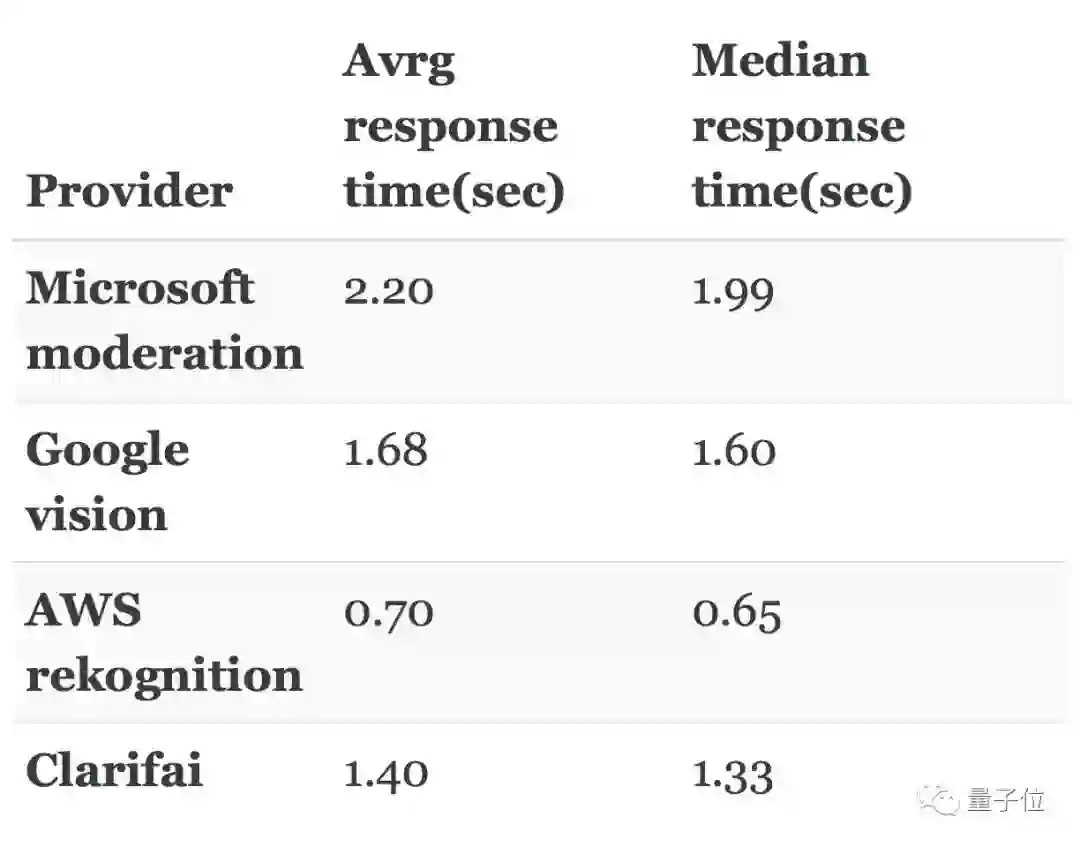Click the word moderation under Microsoft
This screenshot has width=1080, height=847.
point(164,353)
